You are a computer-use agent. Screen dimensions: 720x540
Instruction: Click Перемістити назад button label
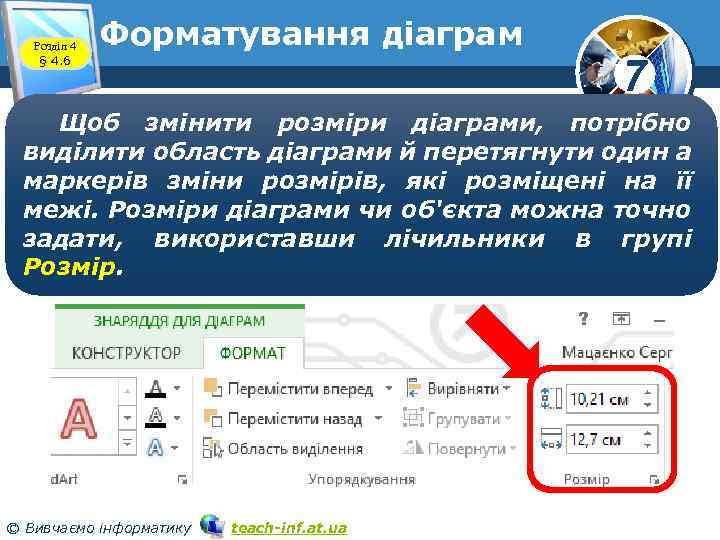(295, 419)
